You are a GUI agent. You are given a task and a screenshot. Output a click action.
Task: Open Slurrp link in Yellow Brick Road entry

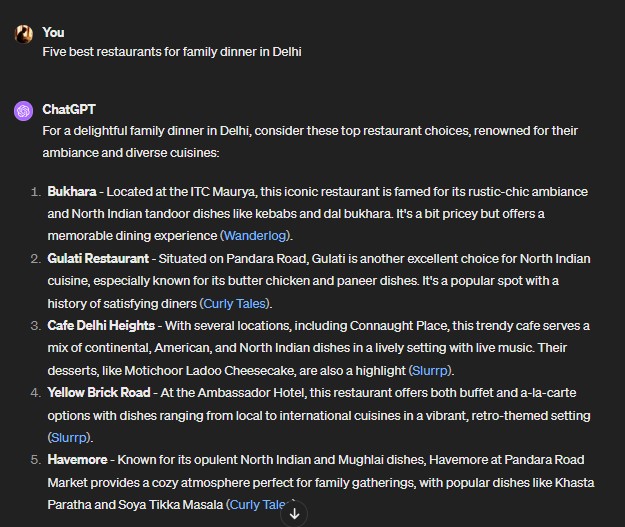pos(70,437)
